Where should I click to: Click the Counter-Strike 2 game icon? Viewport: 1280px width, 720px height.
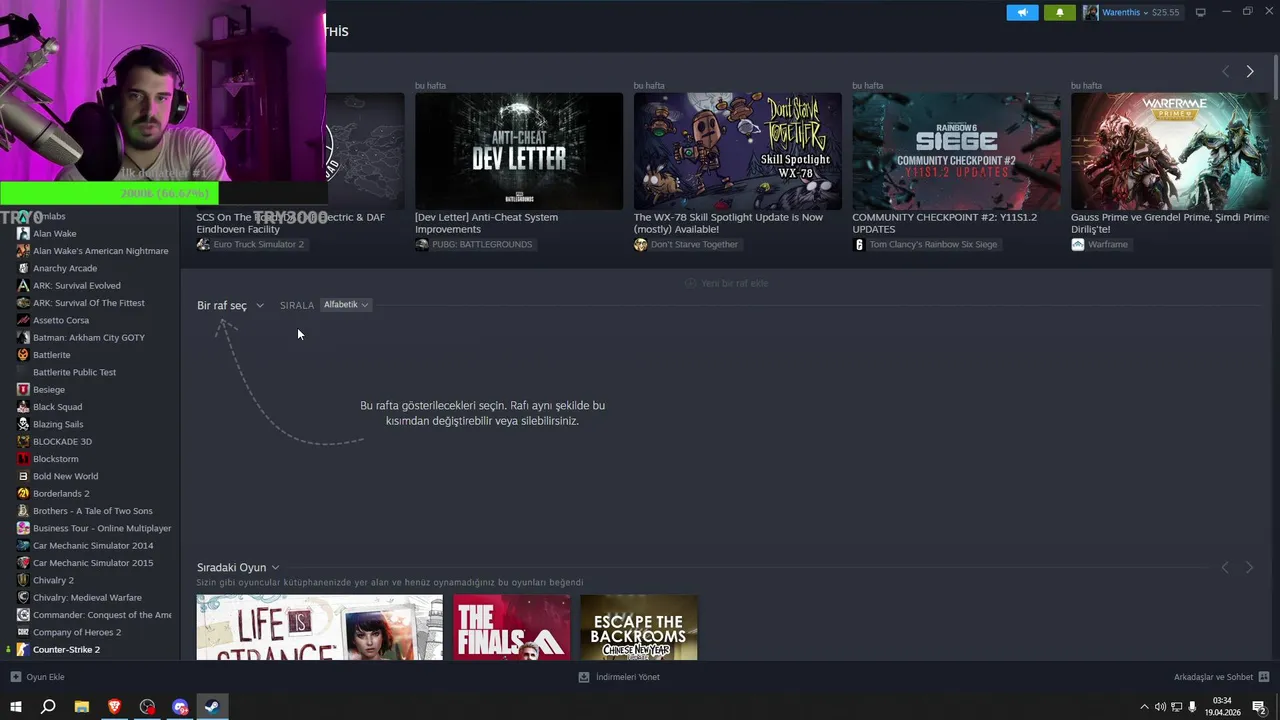[23, 649]
